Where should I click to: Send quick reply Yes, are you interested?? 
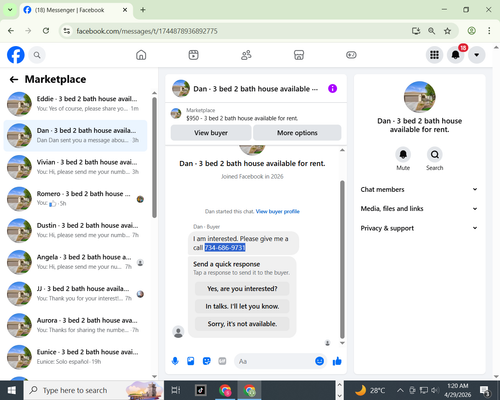(242, 289)
